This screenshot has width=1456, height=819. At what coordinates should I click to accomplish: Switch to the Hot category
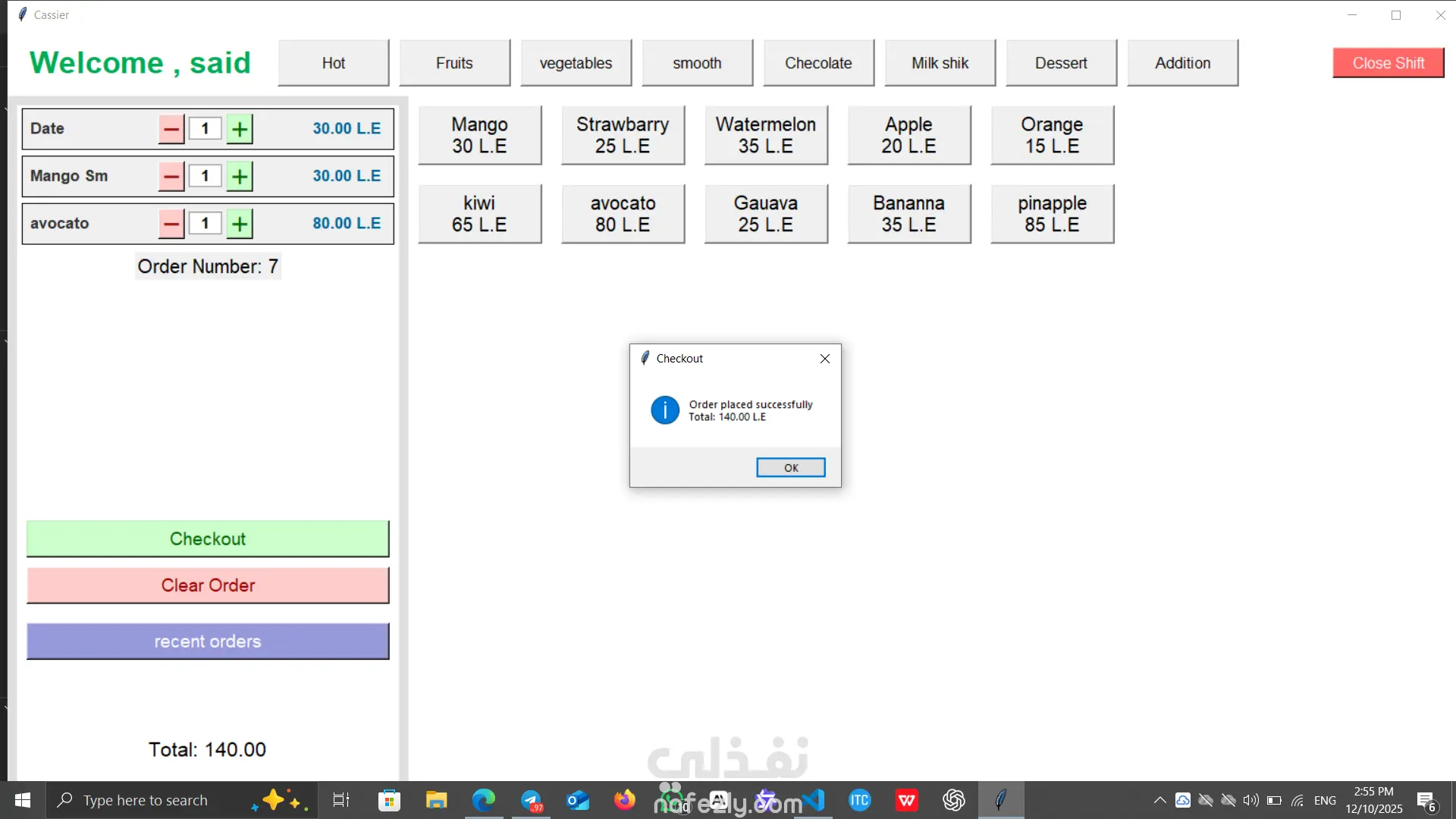pyautogui.click(x=334, y=63)
